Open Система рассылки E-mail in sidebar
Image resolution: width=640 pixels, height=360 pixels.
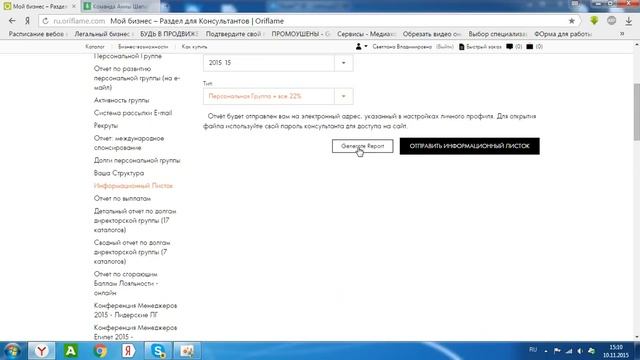click(x=133, y=113)
